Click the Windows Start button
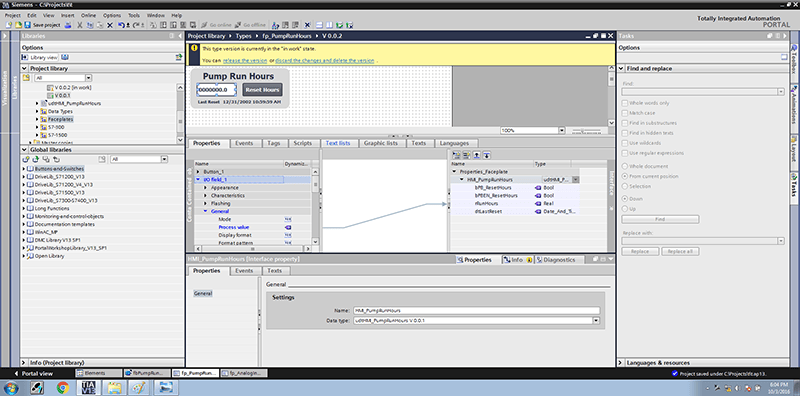800x396 pixels. (11, 387)
